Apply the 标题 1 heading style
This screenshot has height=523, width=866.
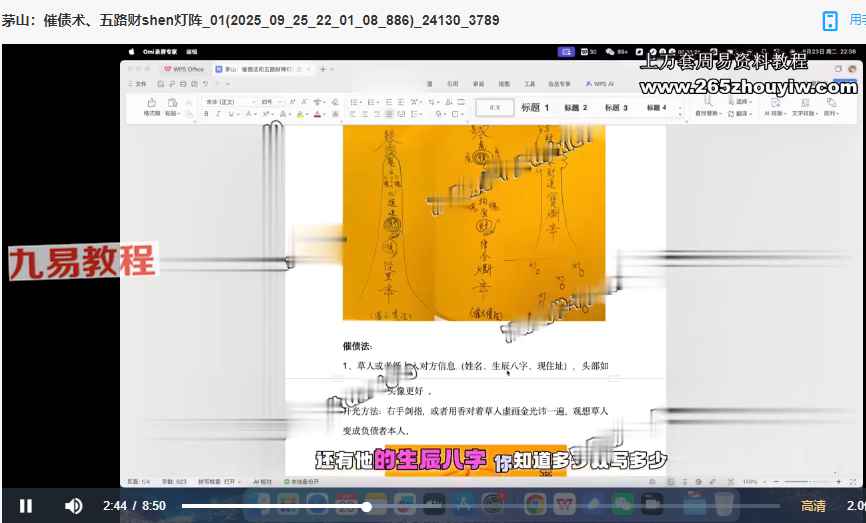point(535,107)
